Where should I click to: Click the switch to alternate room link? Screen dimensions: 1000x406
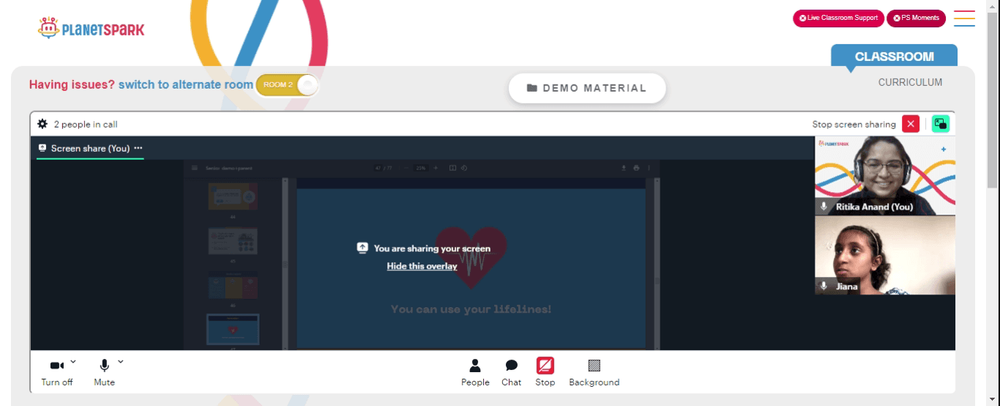[186, 85]
